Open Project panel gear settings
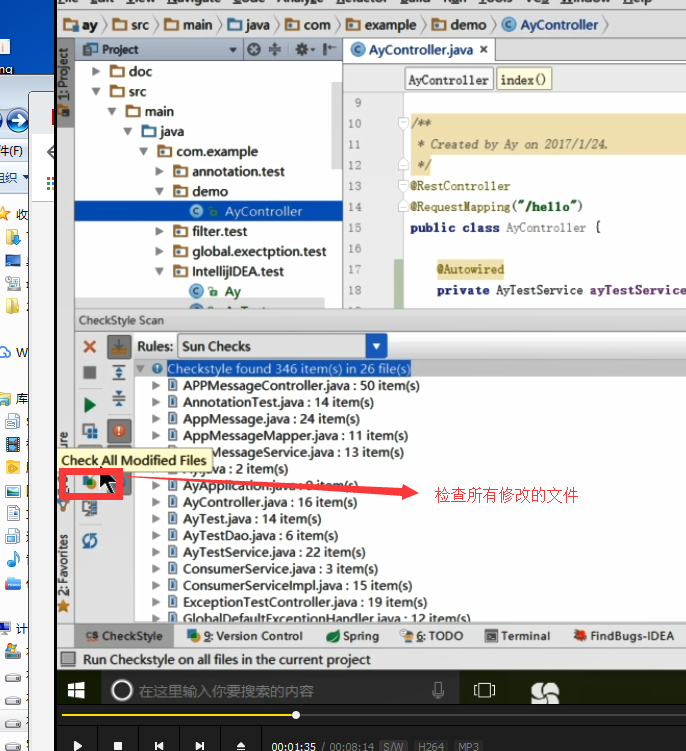This screenshot has height=751, width=686. pyautogui.click(x=304, y=49)
